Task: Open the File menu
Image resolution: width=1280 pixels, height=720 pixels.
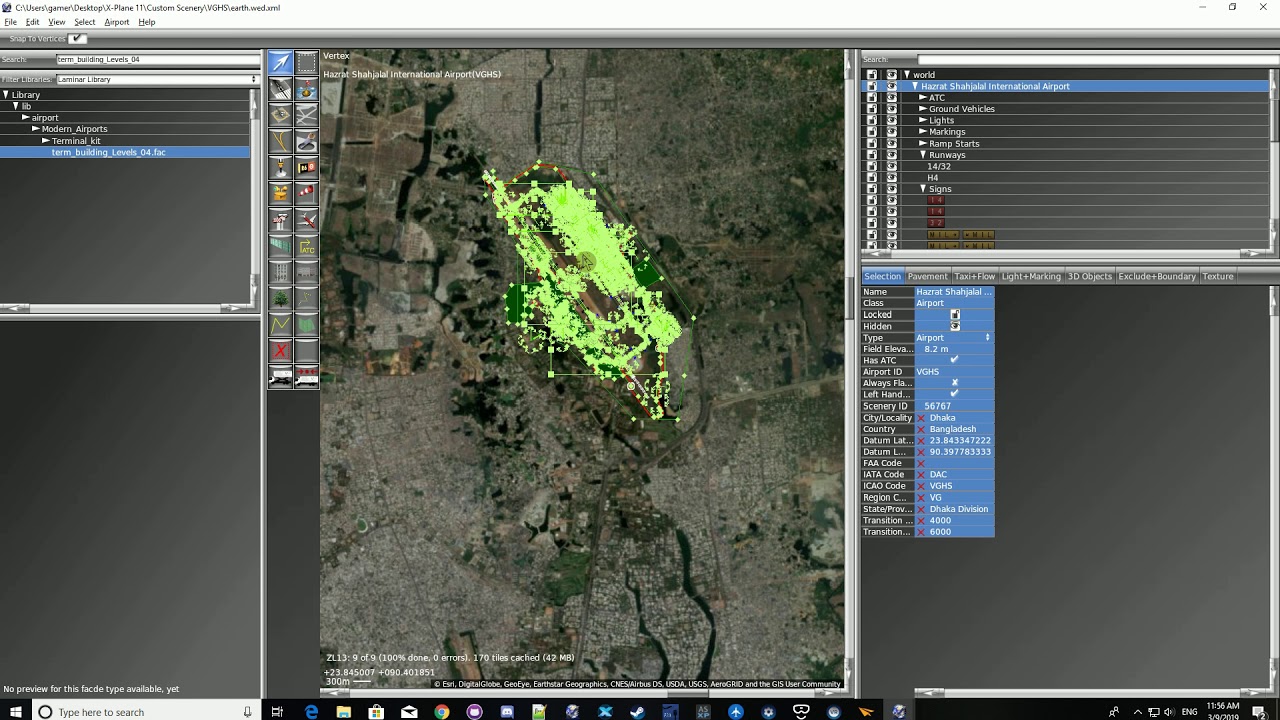Action: pyautogui.click(x=10, y=22)
